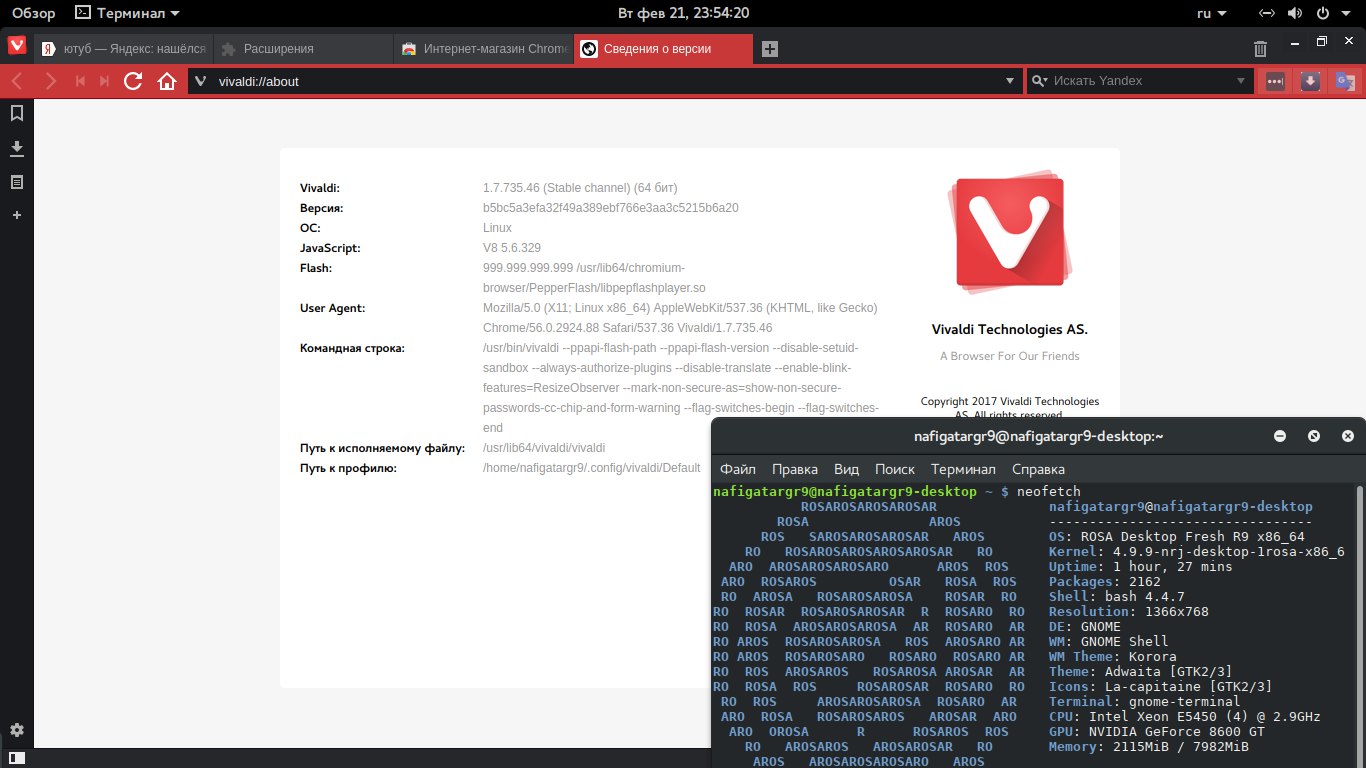
Task: Click the Искать Yandex search field
Action: (1140, 81)
